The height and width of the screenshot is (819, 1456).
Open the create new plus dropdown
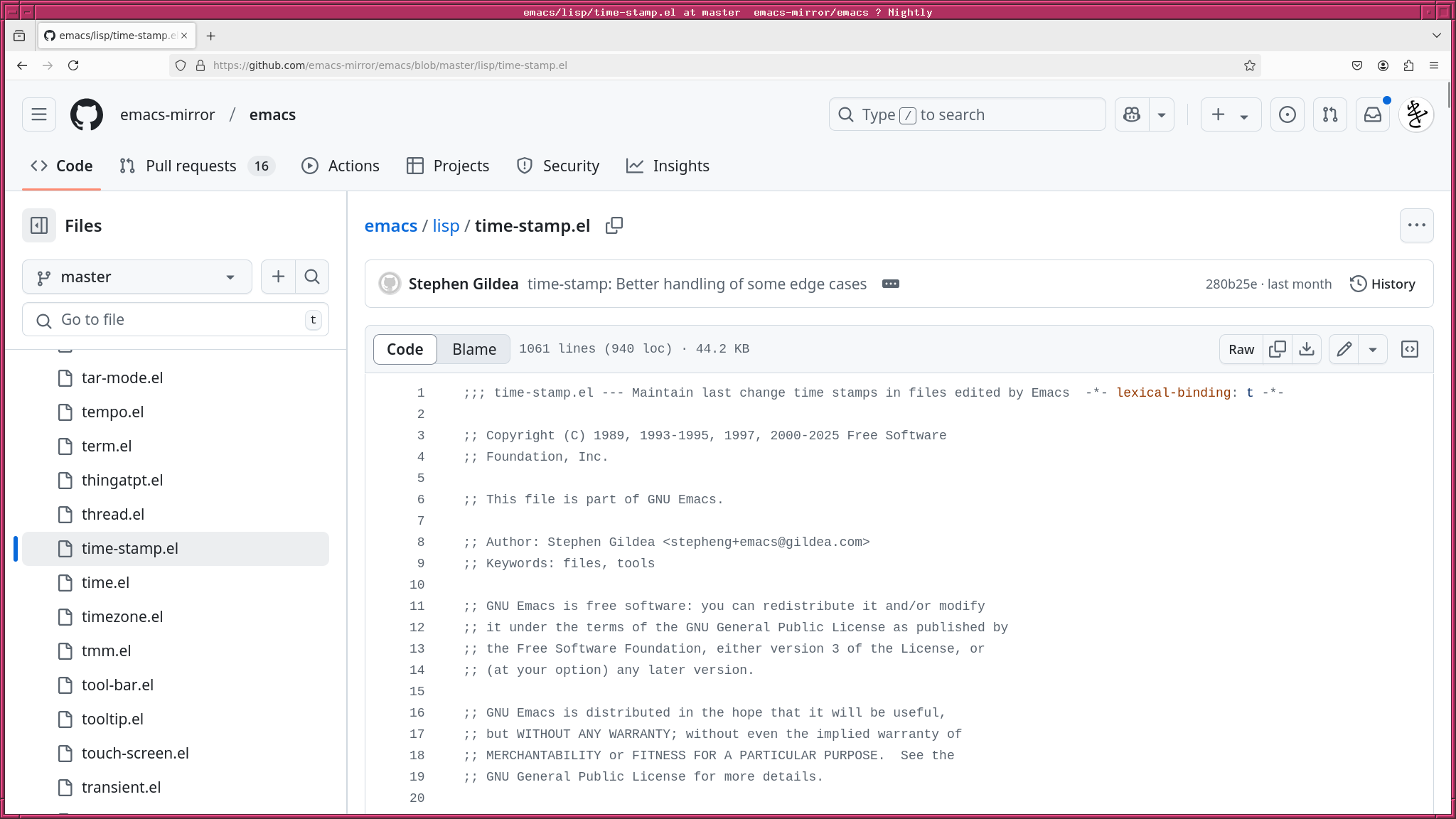(x=1230, y=114)
